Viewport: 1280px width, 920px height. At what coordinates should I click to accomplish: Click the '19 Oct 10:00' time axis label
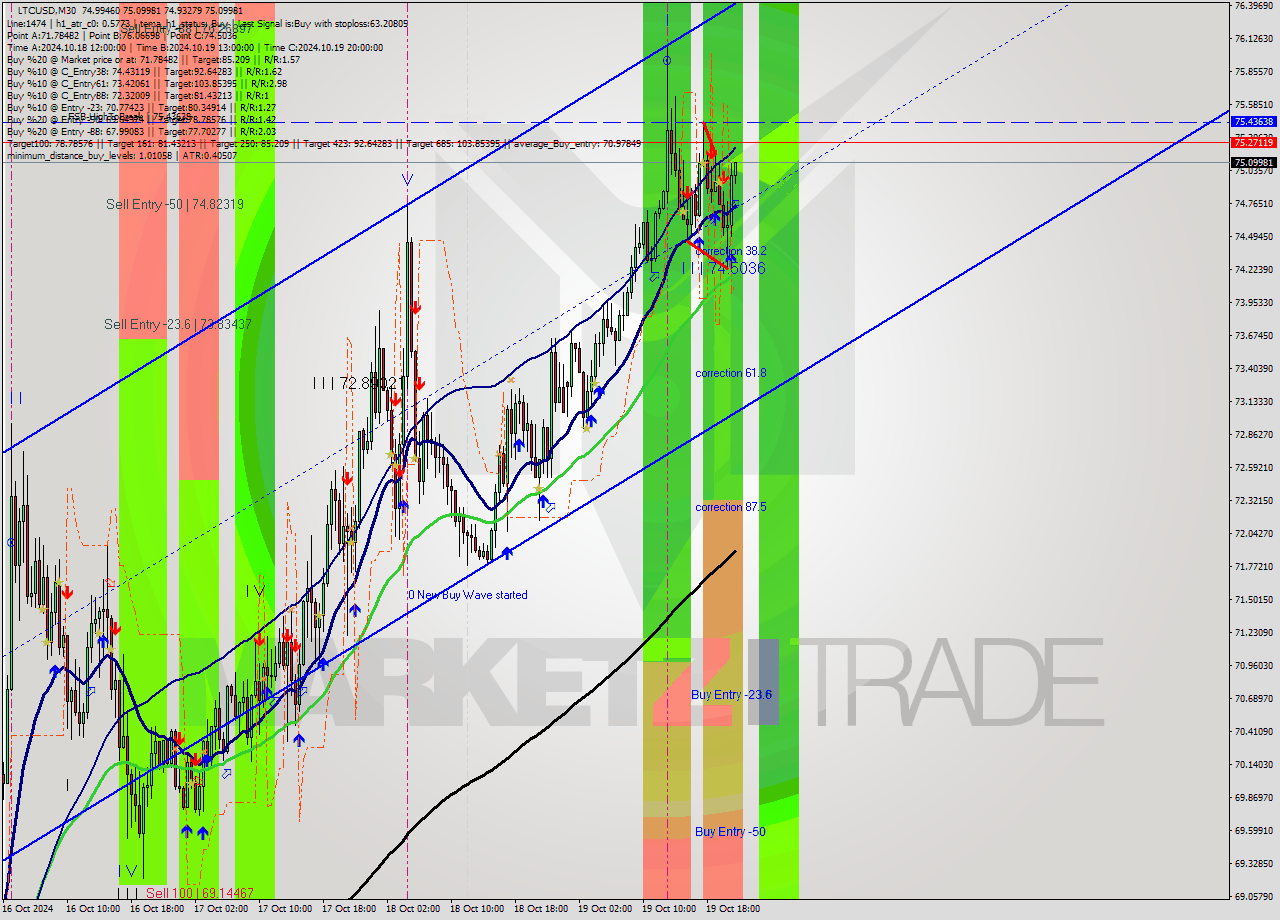[x=669, y=909]
